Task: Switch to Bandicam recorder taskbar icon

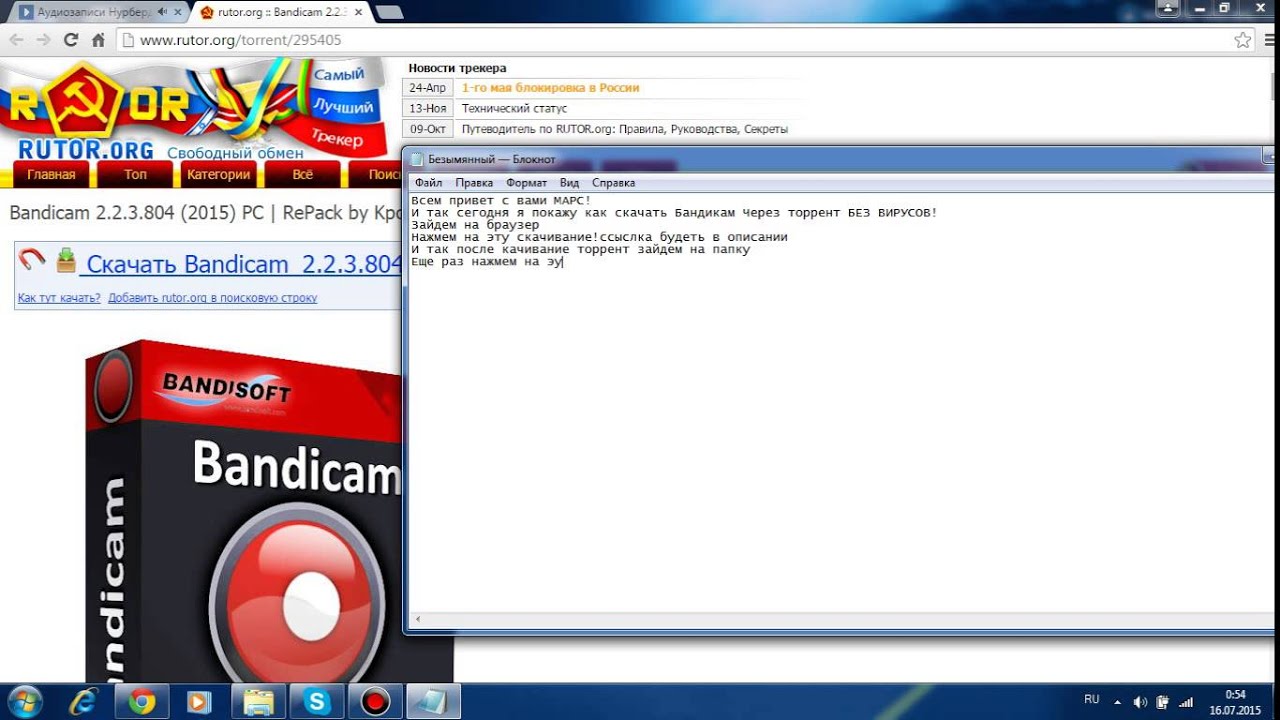Action: coord(375,701)
